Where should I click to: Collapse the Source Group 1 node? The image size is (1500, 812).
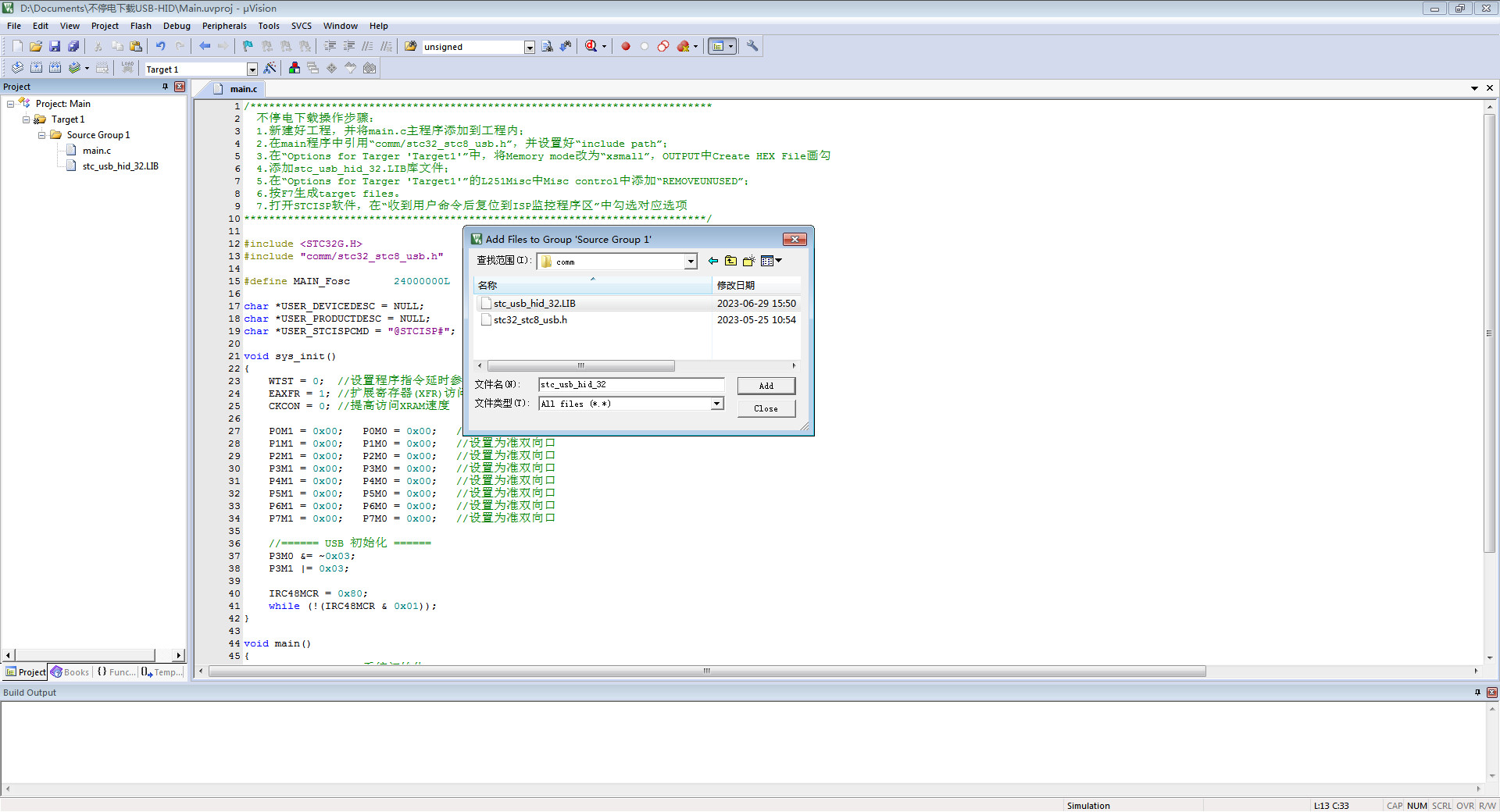pos(42,135)
